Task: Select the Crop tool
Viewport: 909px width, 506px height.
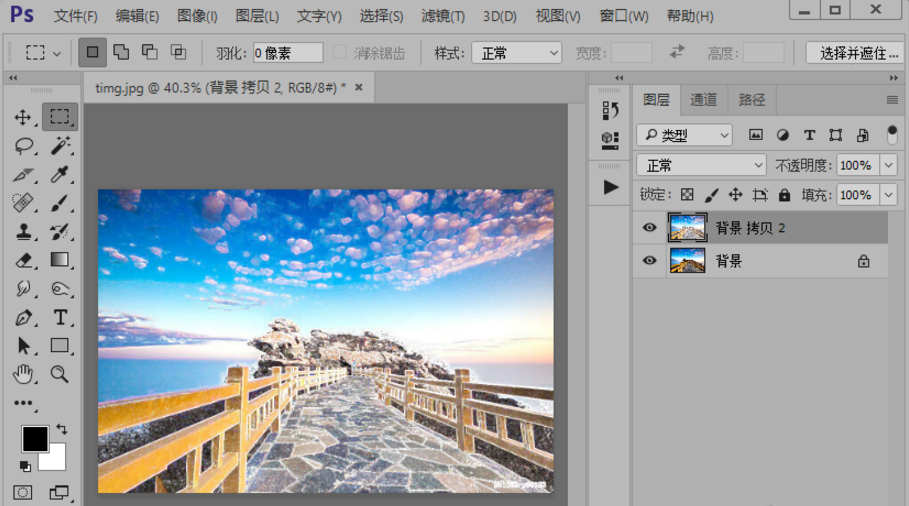Action: (x=23, y=174)
